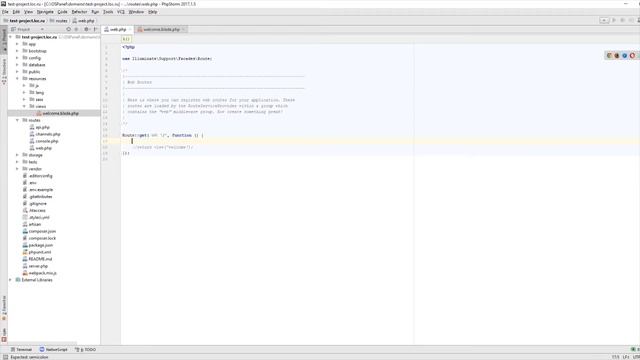
Task: Expand the js folder under resources
Action: [x=24, y=86]
